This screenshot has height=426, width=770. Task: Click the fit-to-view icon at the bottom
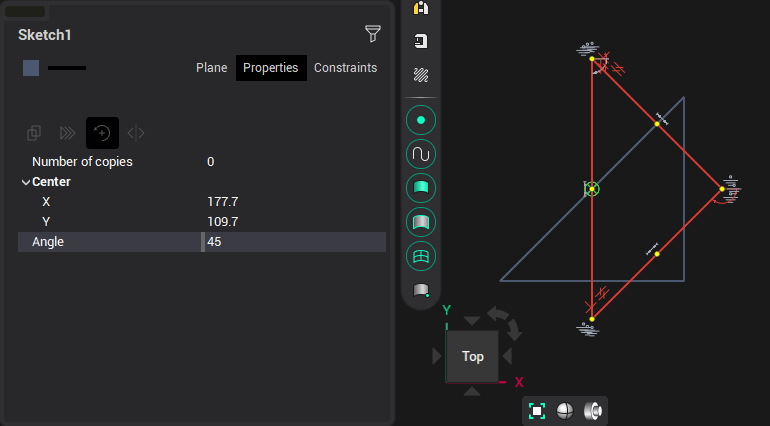coord(537,411)
